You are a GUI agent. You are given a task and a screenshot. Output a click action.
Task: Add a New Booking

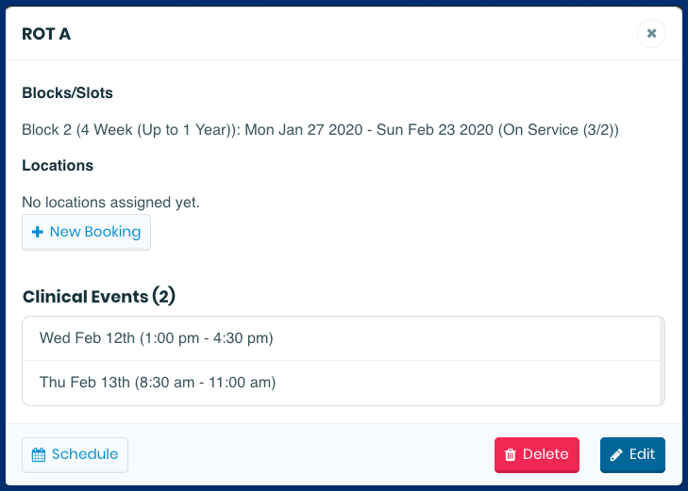pos(86,232)
